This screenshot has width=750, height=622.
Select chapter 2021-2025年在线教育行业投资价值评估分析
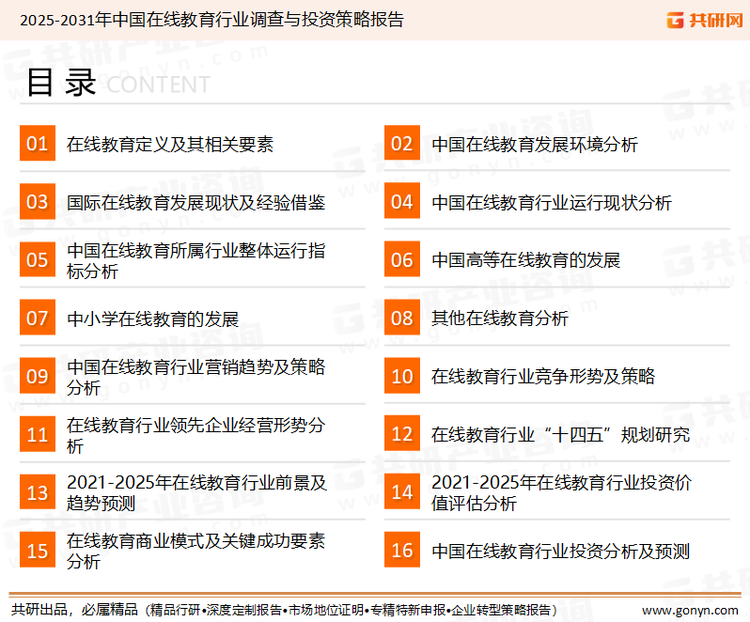click(x=562, y=492)
